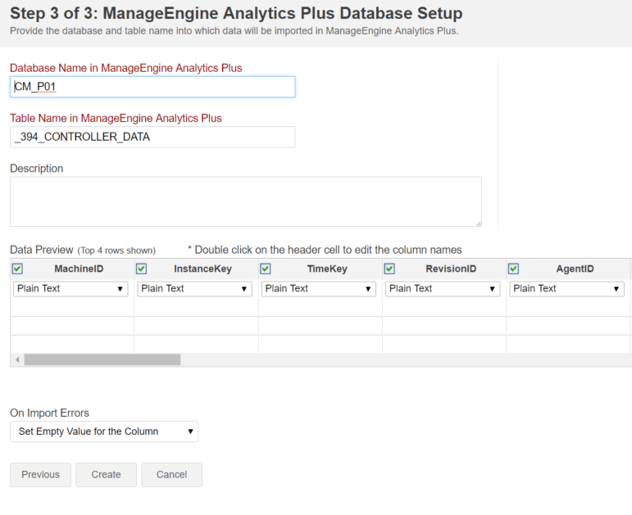Cancel the database setup
Image resolution: width=632 pixels, height=515 pixels.
172,475
